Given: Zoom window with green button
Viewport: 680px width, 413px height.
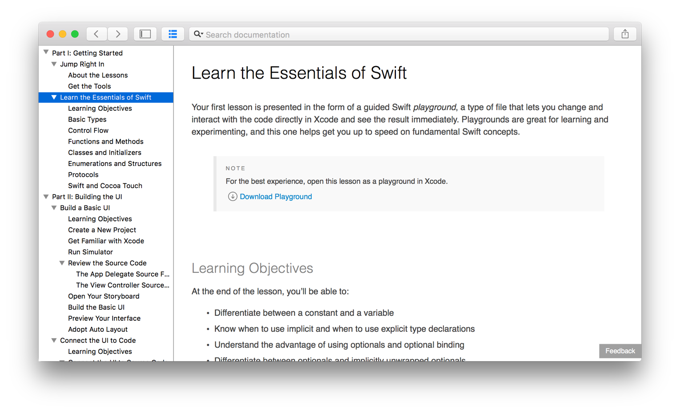Looking at the screenshot, I should [75, 34].
